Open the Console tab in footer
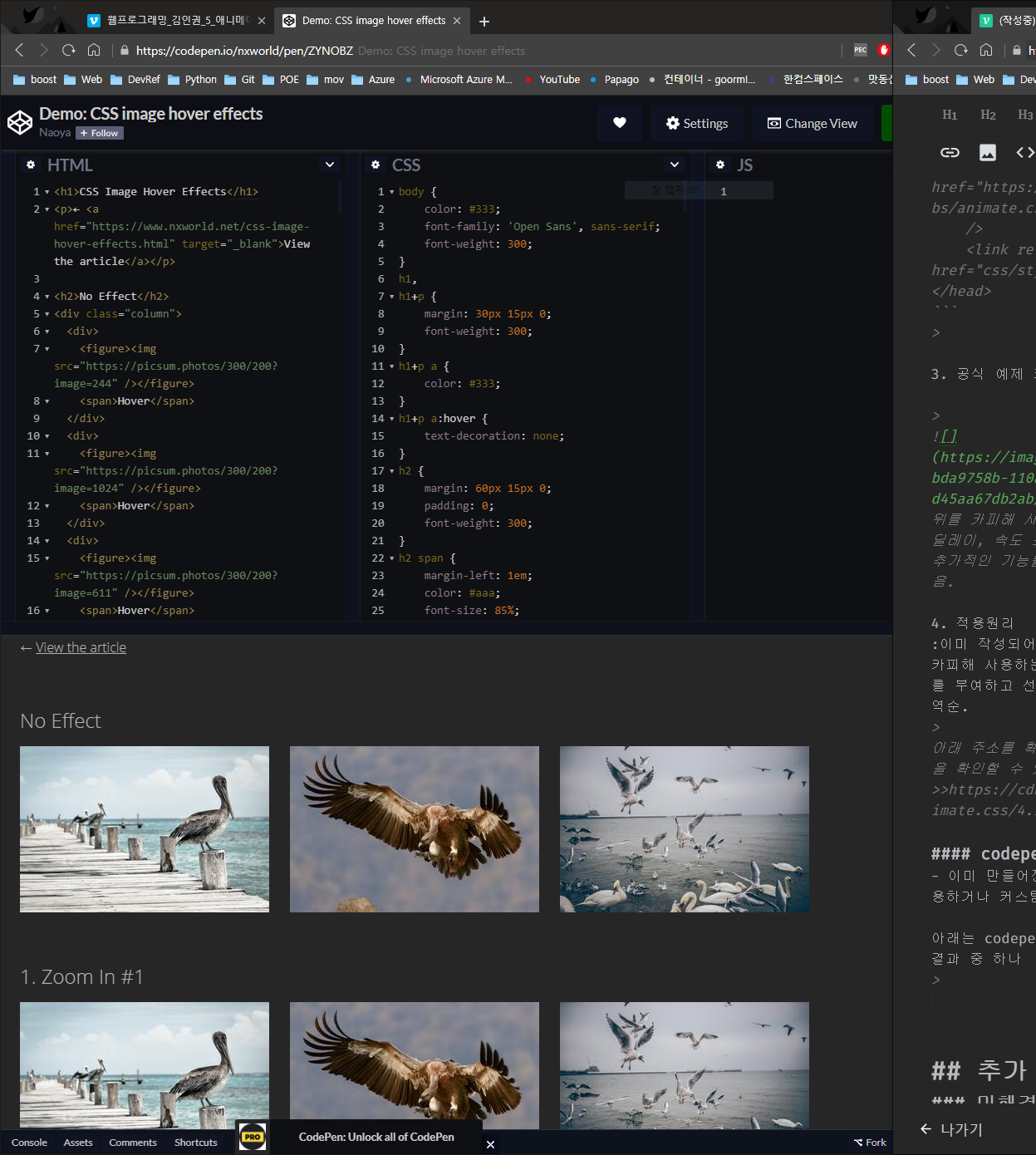1036x1155 pixels. click(29, 1143)
